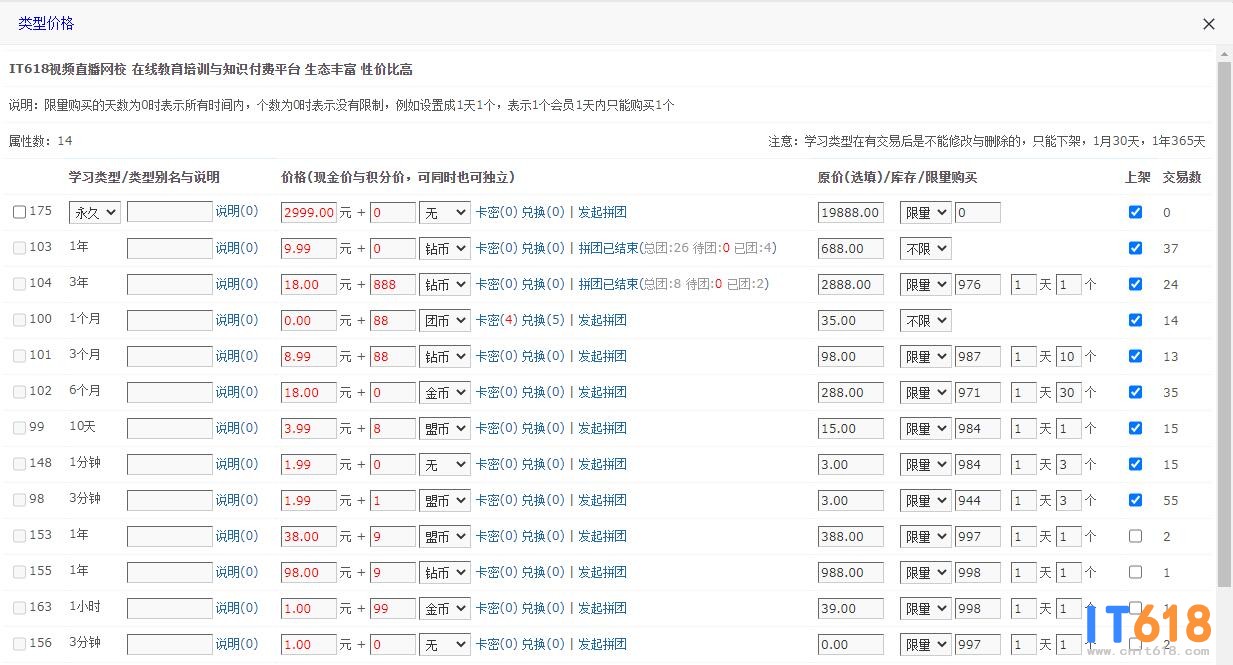Open 说明(0) link for row 101
Viewport: 1233px width, 665px height.
coord(237,356)
